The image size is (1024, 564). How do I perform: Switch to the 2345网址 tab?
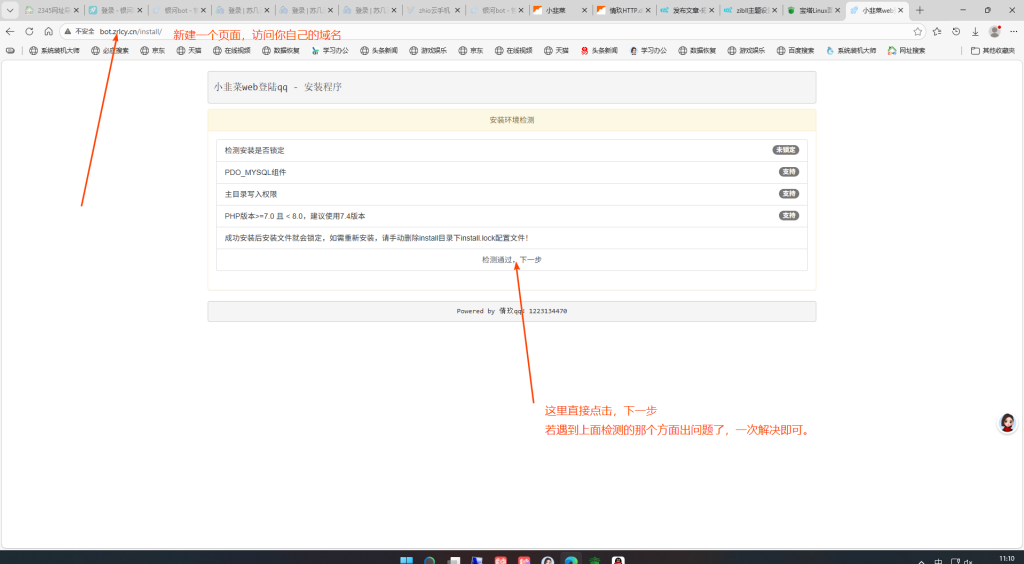coord(50,10)
